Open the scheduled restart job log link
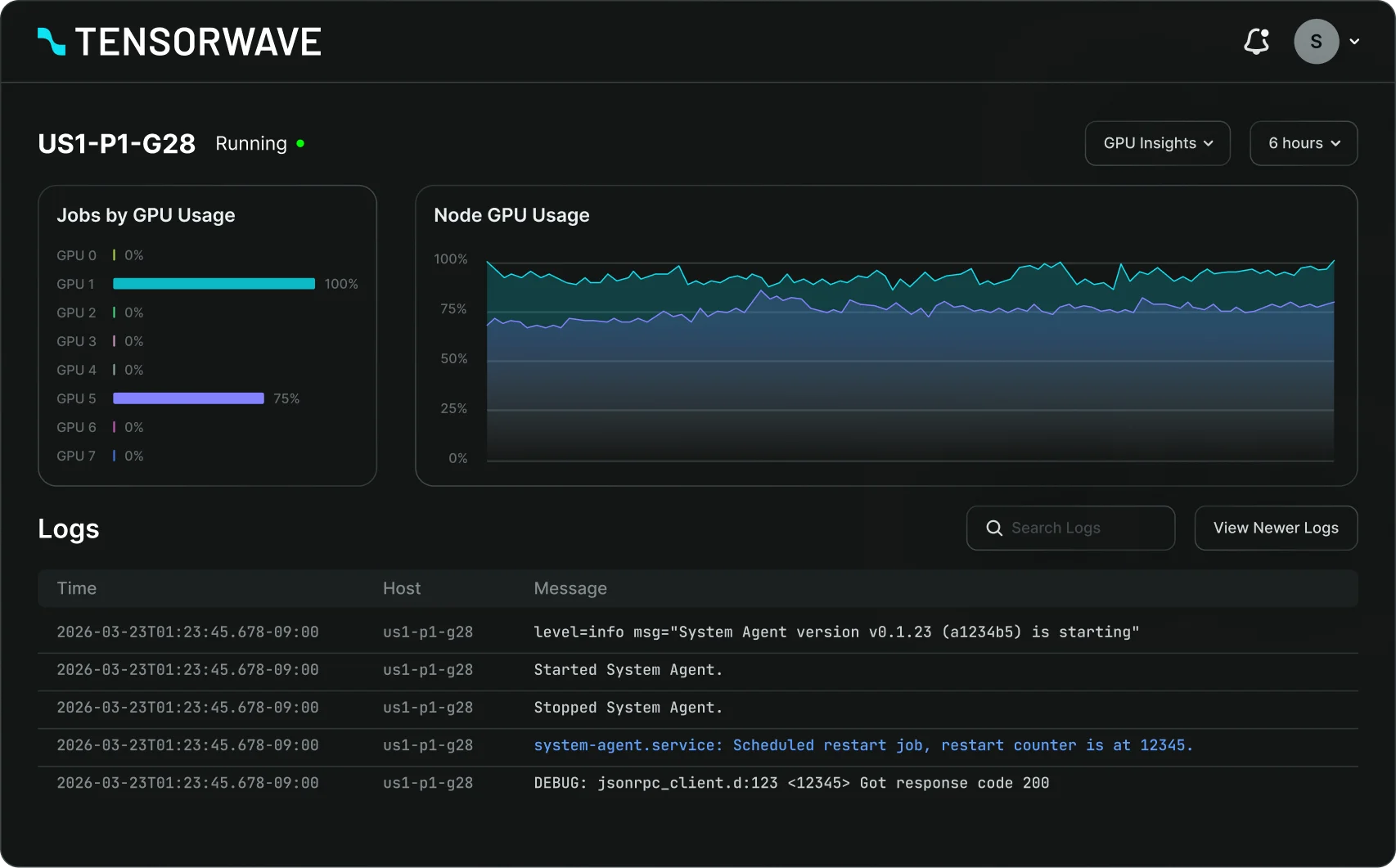Screen dimensions: 1396x868 [x=863, y=745]
